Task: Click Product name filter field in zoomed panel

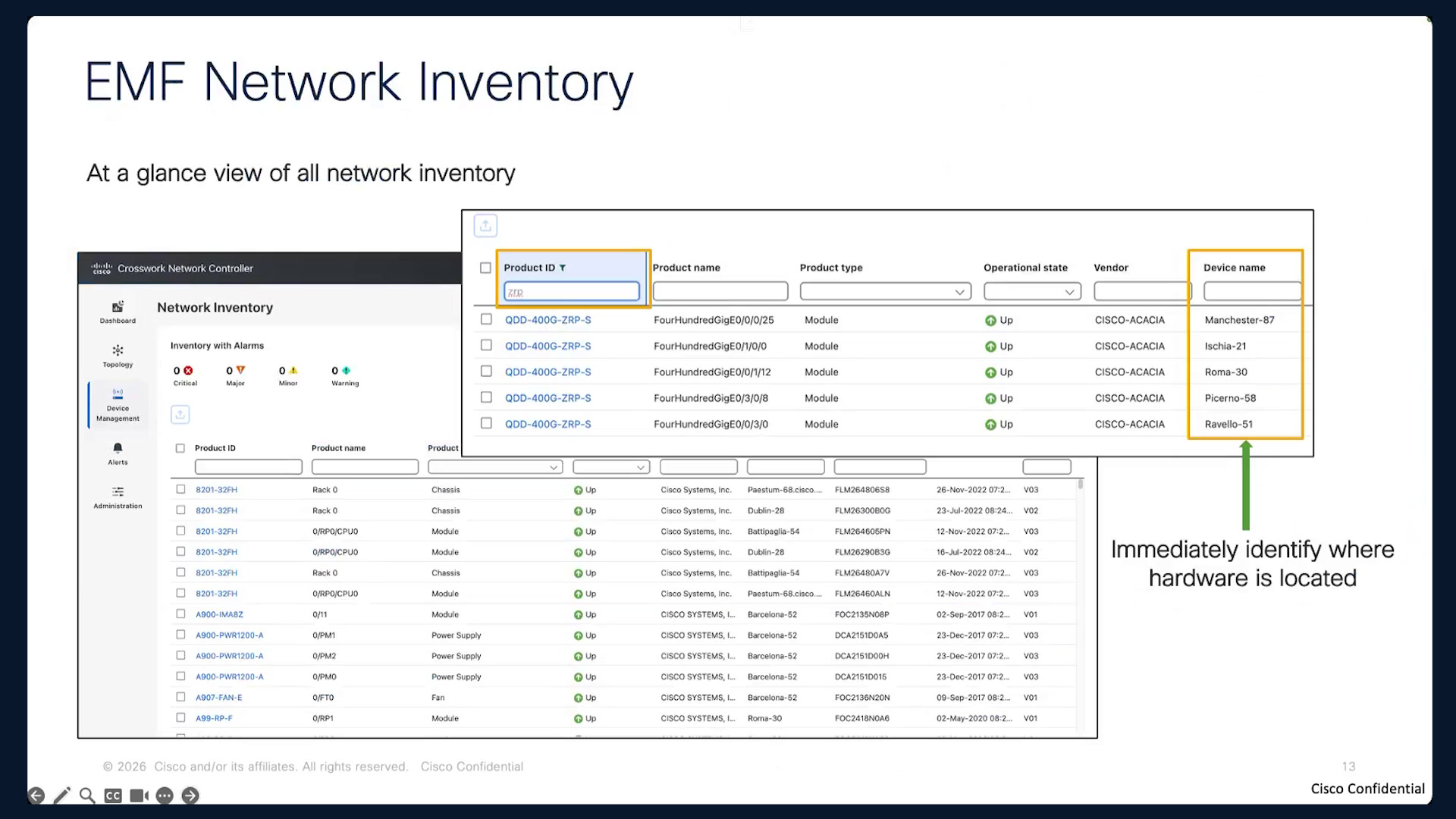Action: pyautogui.click(x=720, y=291)
